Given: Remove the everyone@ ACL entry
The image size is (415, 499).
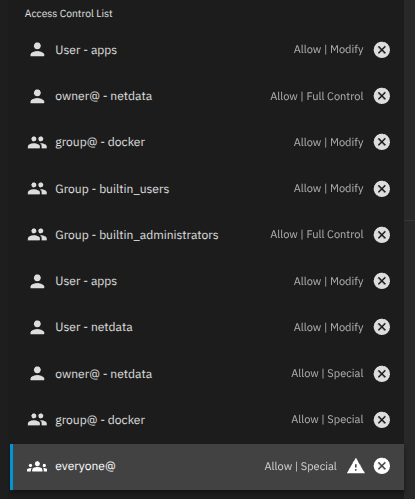Looking at the screenshot, I should (382, 466).
